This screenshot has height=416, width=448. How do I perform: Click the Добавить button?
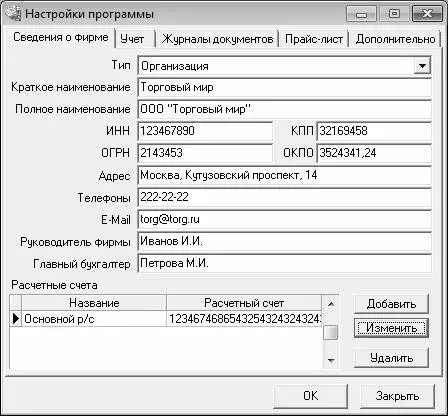[x=391, y=304]
